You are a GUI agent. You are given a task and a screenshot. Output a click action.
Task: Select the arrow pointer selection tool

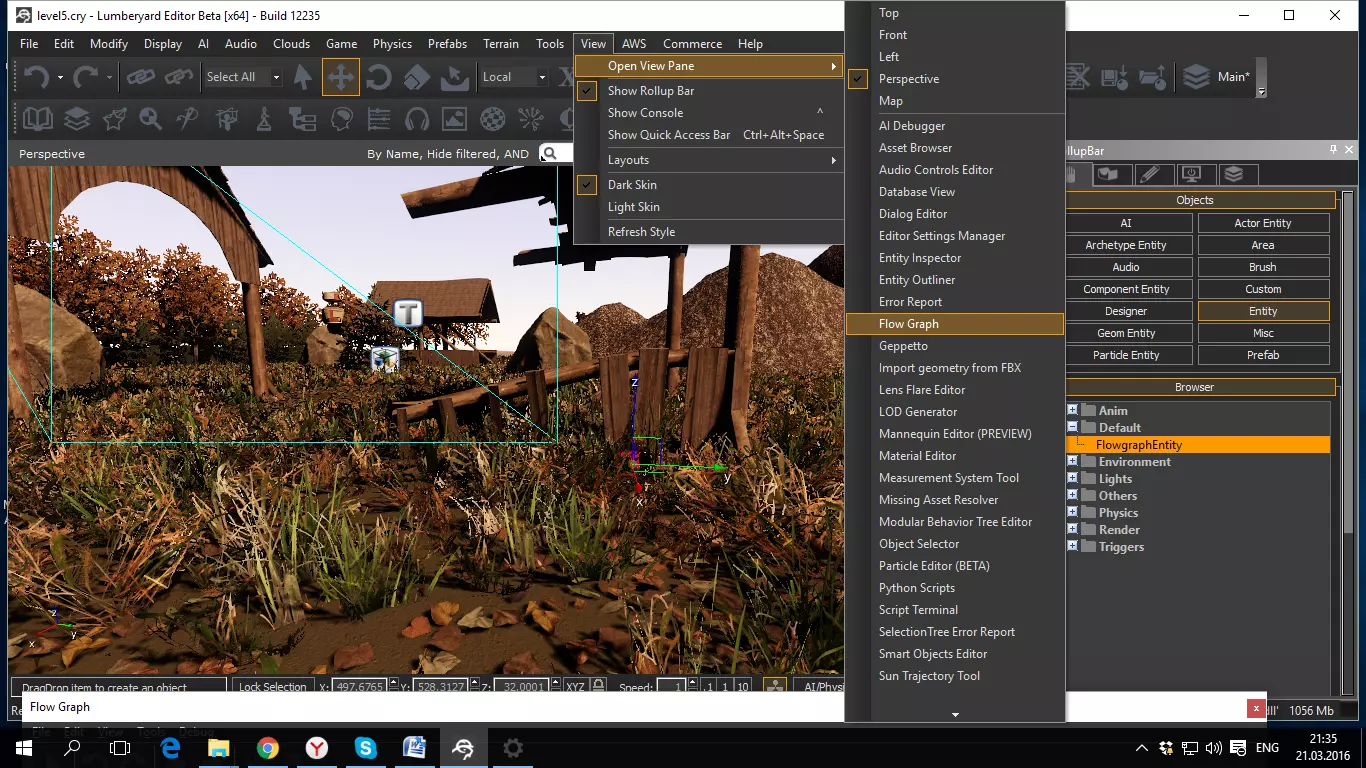pos(303,77)
